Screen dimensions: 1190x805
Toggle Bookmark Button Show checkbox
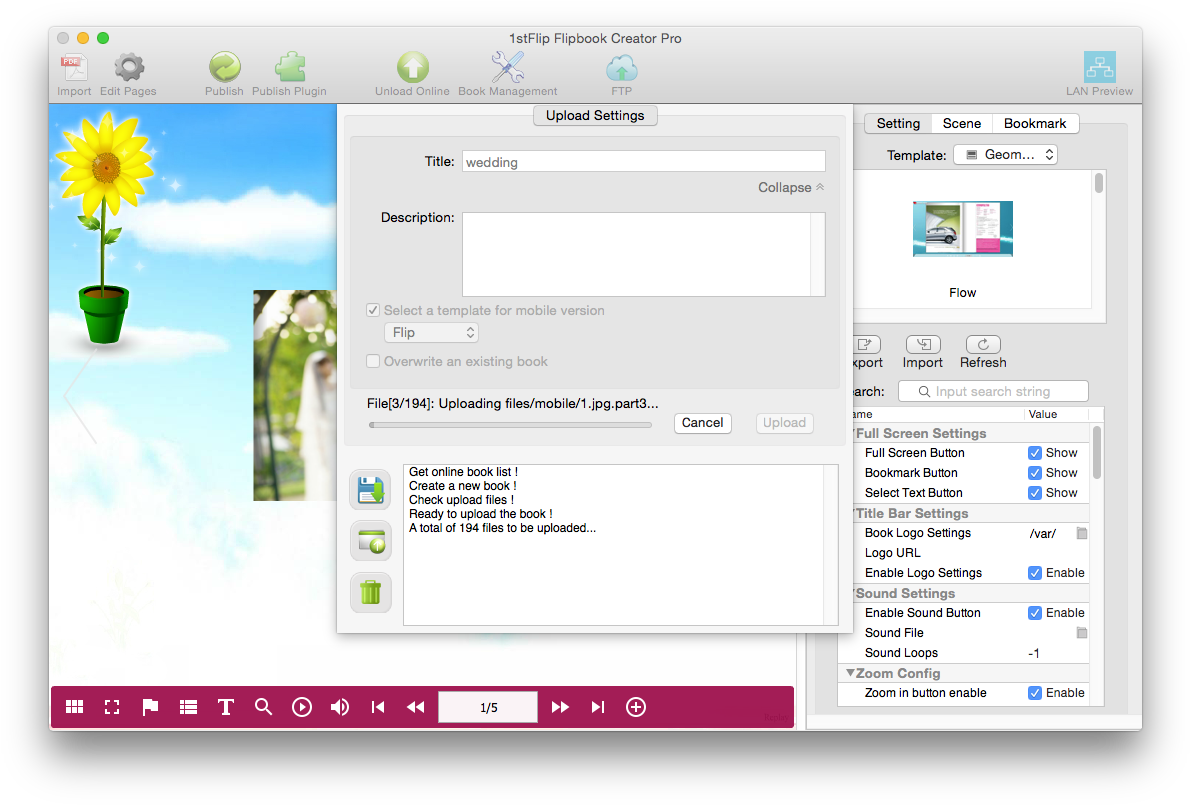pos(1034,473)
